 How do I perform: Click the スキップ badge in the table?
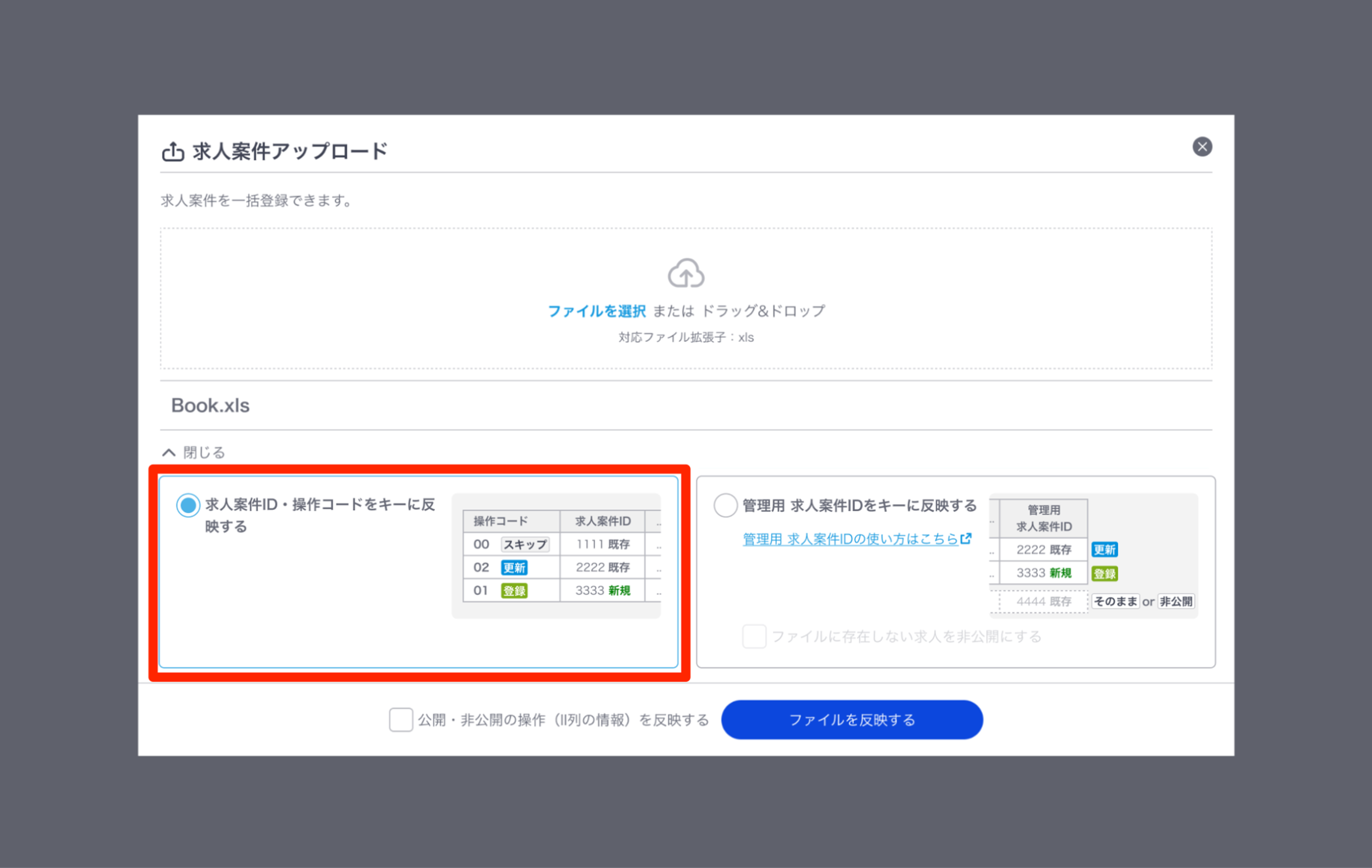(525, 544)
